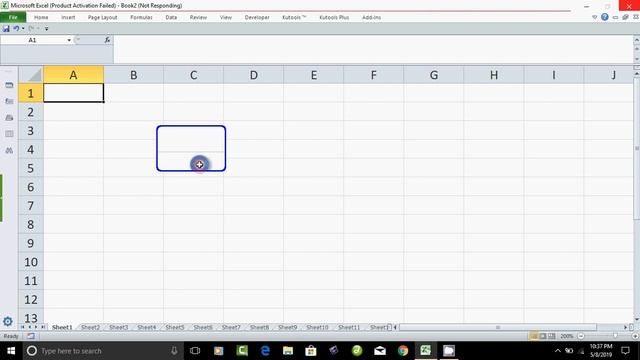This screenshot has width=640, height=360.
Task: Open the Add-Ins ribbon tab
Action: 371,18
